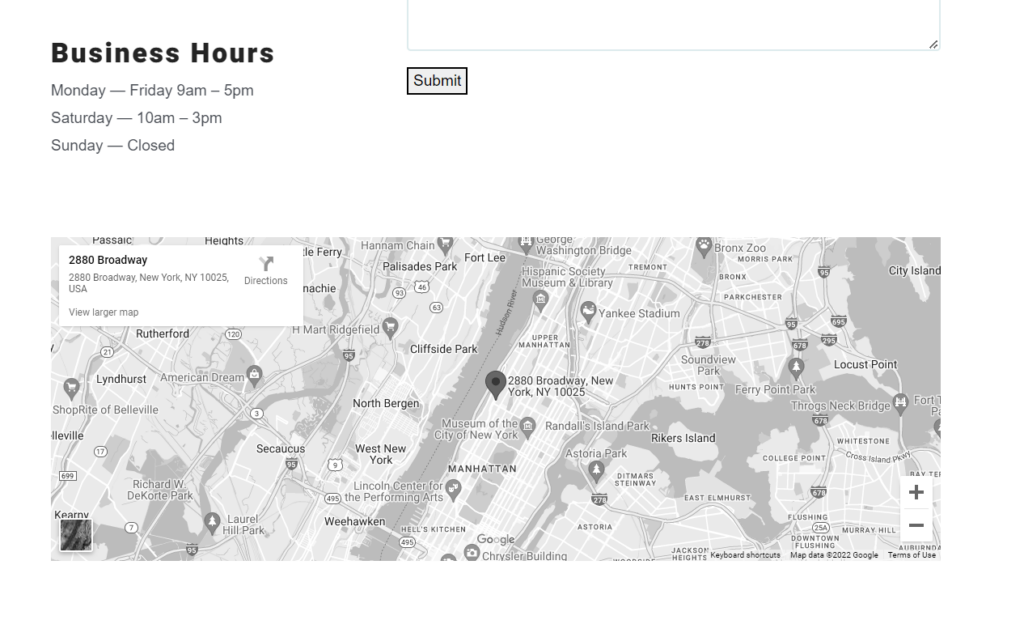This screenshot has width=1024, height=637.
Task: Select the Lincoln Center marker icon
Action: click(454, 488)
